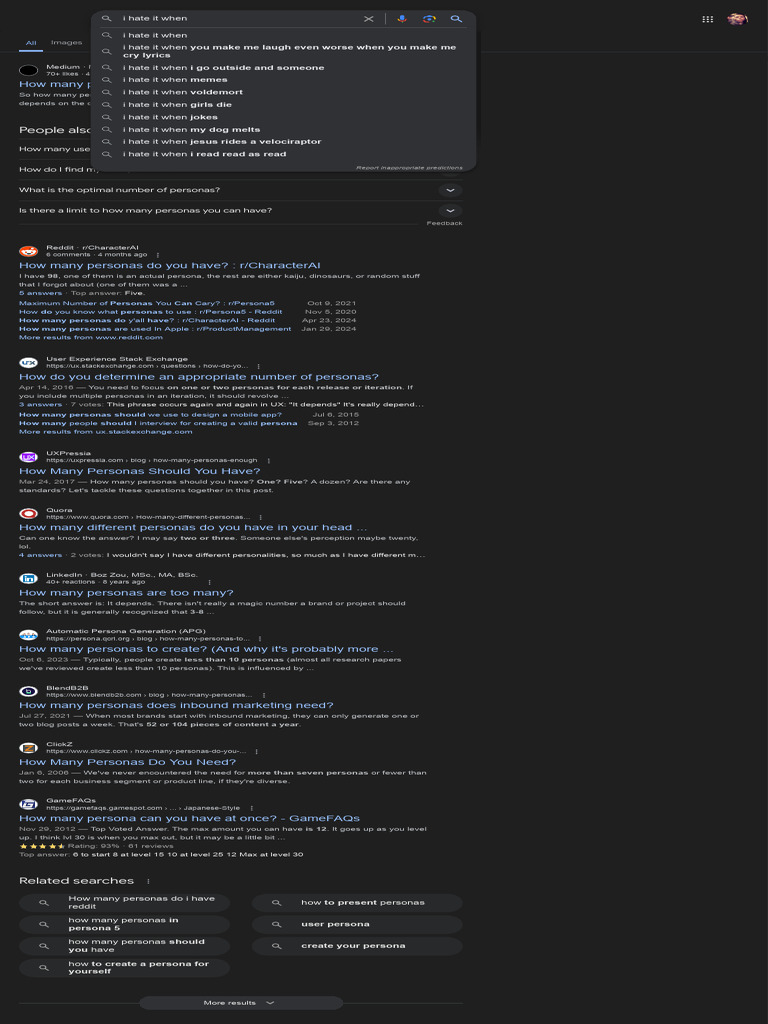768x1024 pixels.
Task: Open 'How Many Personas Should You Have?' result
Action: click(140, 471)
